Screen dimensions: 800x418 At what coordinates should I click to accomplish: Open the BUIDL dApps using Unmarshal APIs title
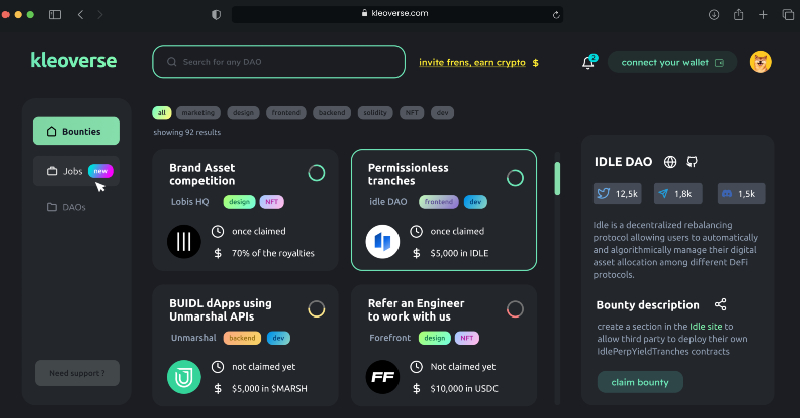point(220,310)
